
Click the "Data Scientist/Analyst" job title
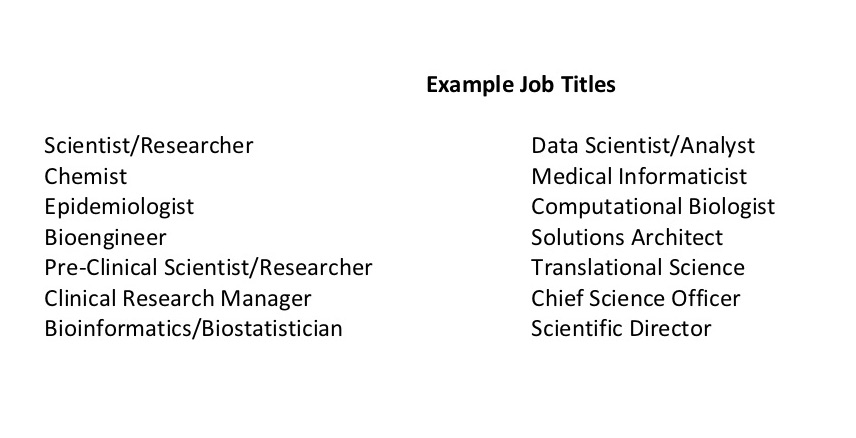point(643,146)
